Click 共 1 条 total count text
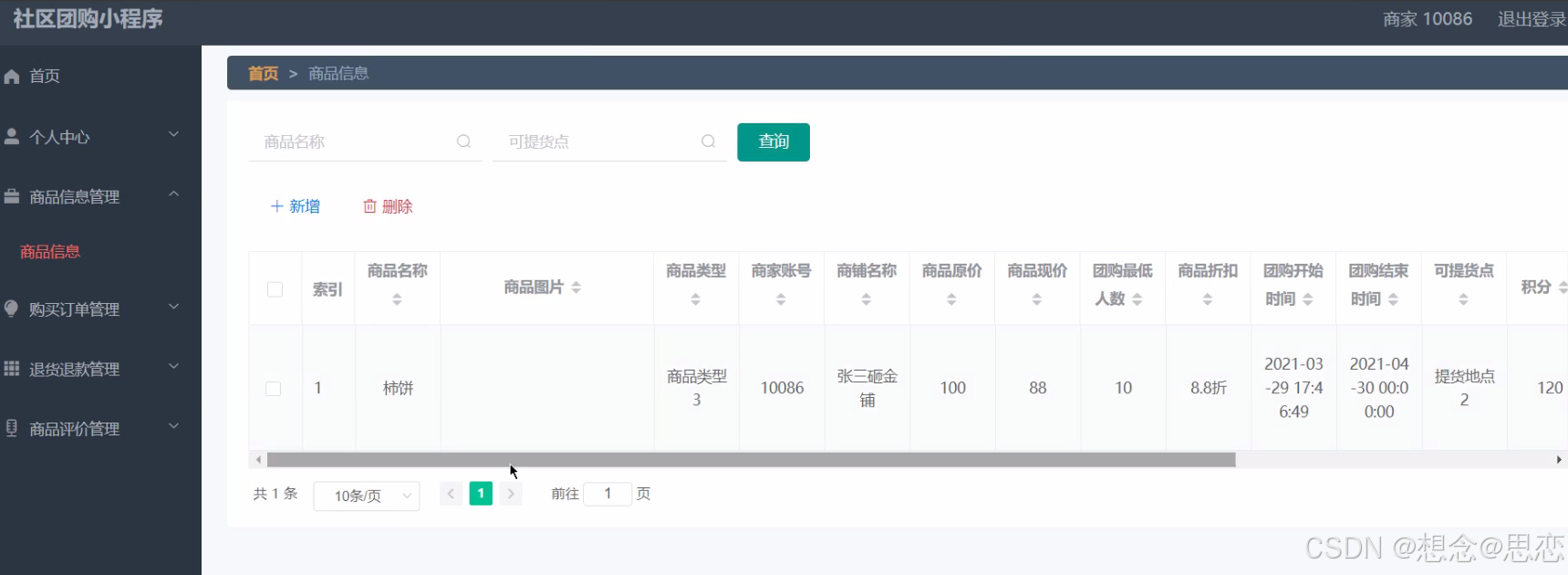 (x=275, y=494)
